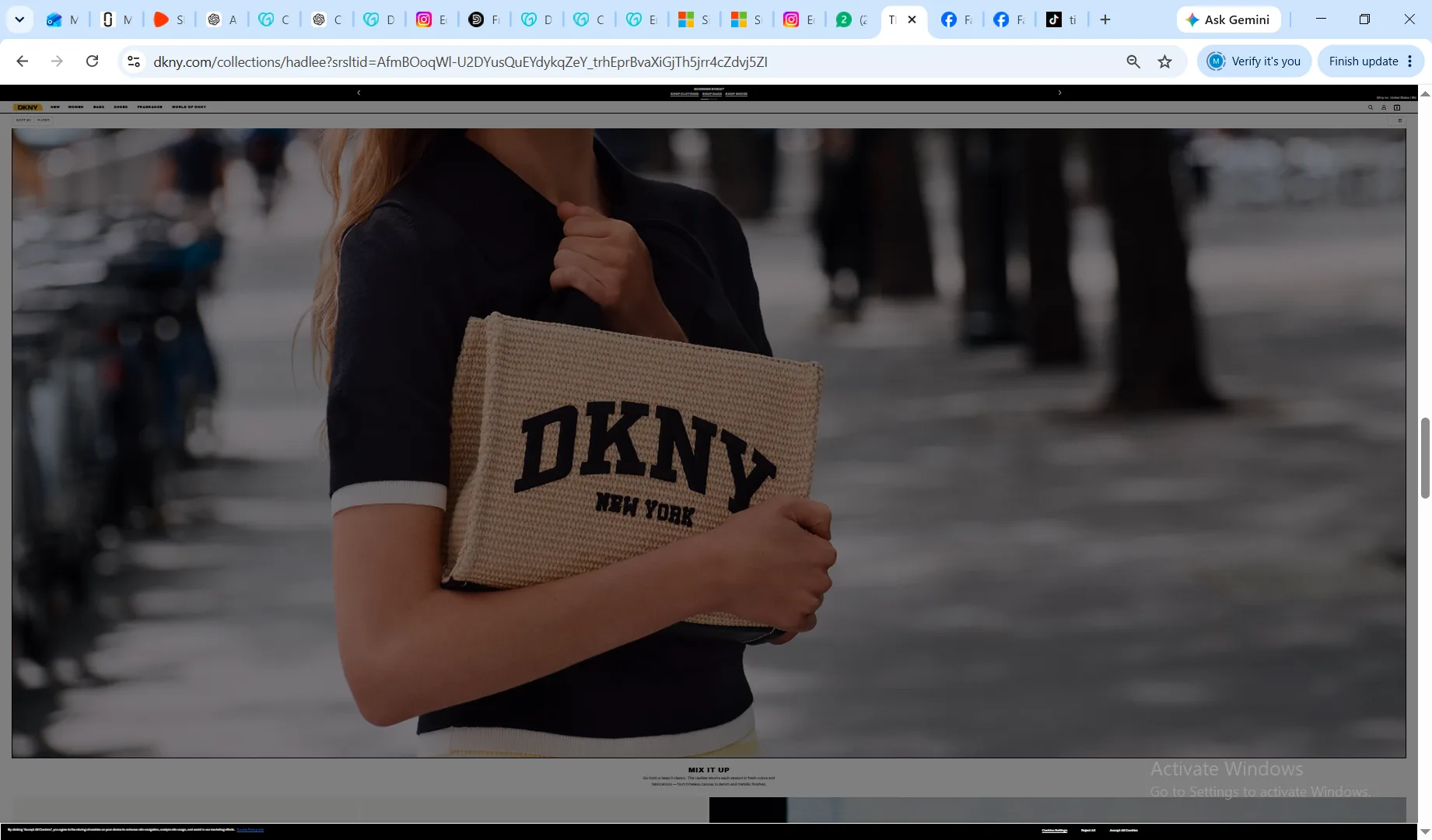
Task: Open the tab search dropdown arrow
Action: tap(19, 19)
